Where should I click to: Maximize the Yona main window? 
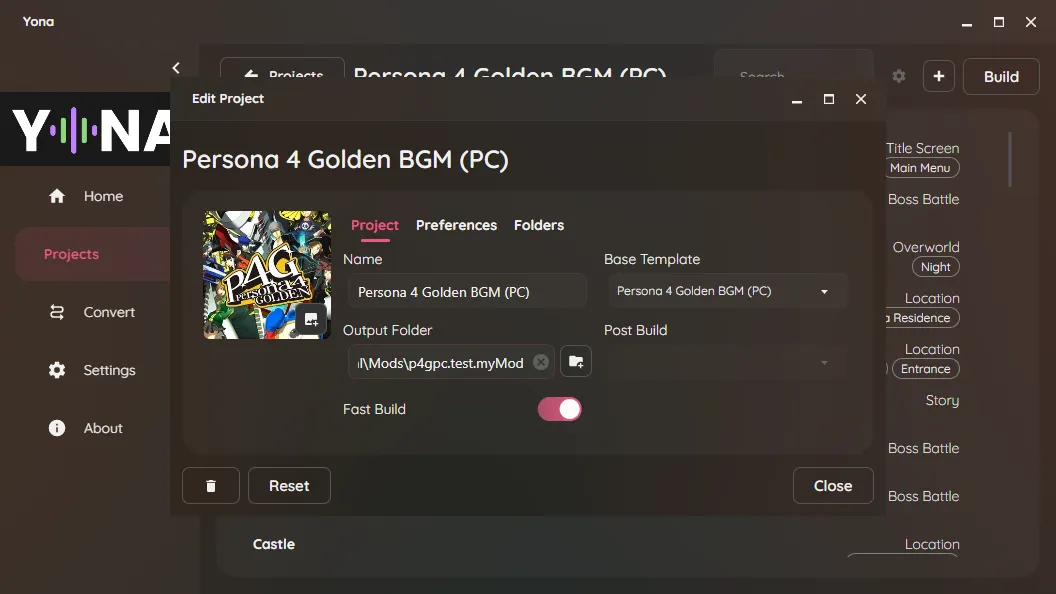[999, 22]
